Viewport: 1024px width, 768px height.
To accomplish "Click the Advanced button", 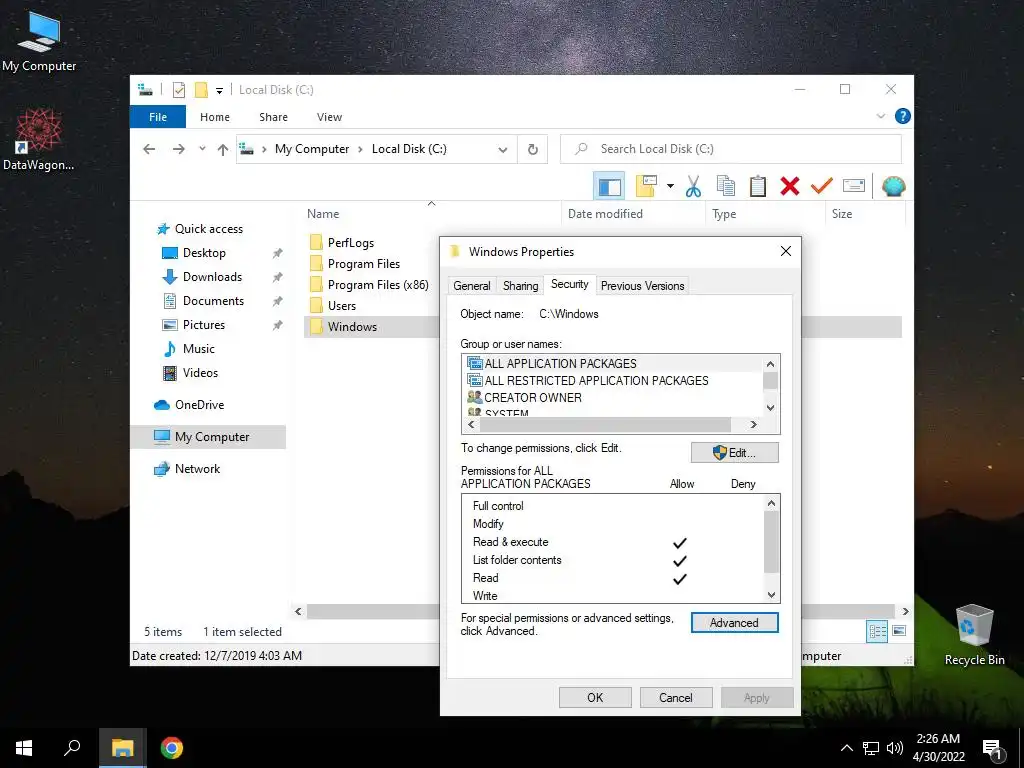I will [x=735, y=623].
